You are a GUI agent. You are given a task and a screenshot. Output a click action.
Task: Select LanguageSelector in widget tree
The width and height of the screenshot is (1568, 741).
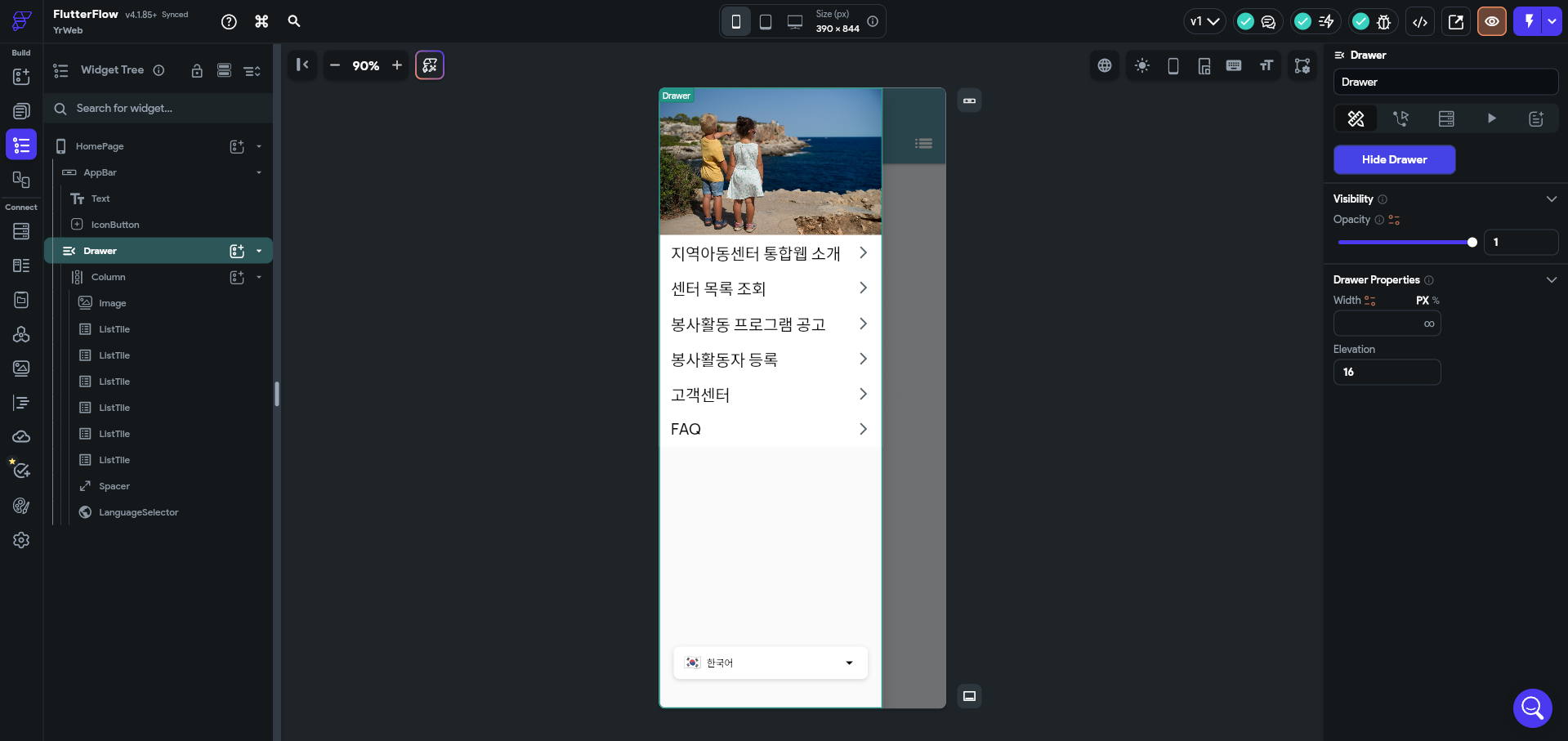tap(138, 512)
